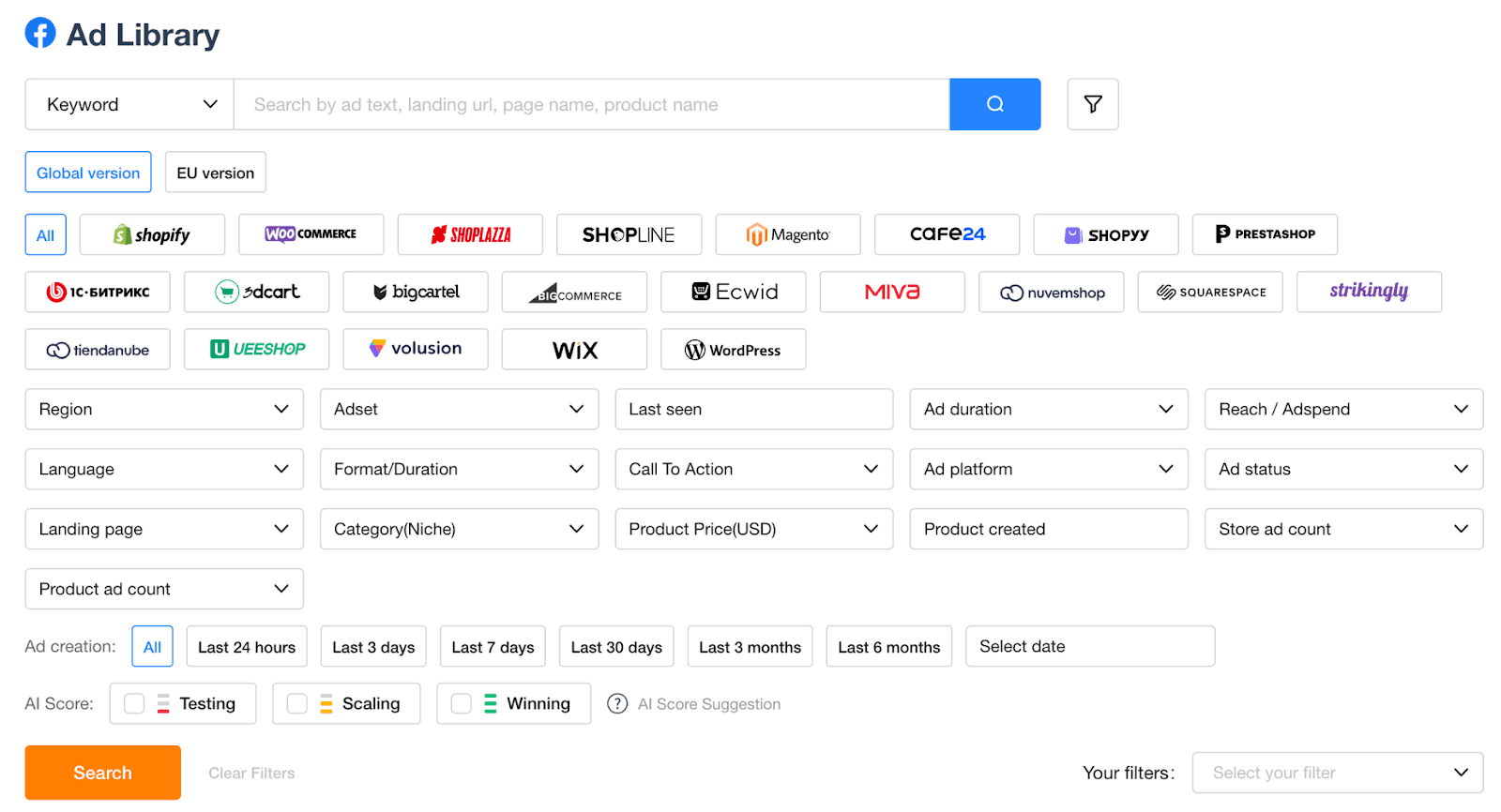Expand the Landing page dropdown
The width and height of the screenshot is (1501, 812).
[164, 529]
